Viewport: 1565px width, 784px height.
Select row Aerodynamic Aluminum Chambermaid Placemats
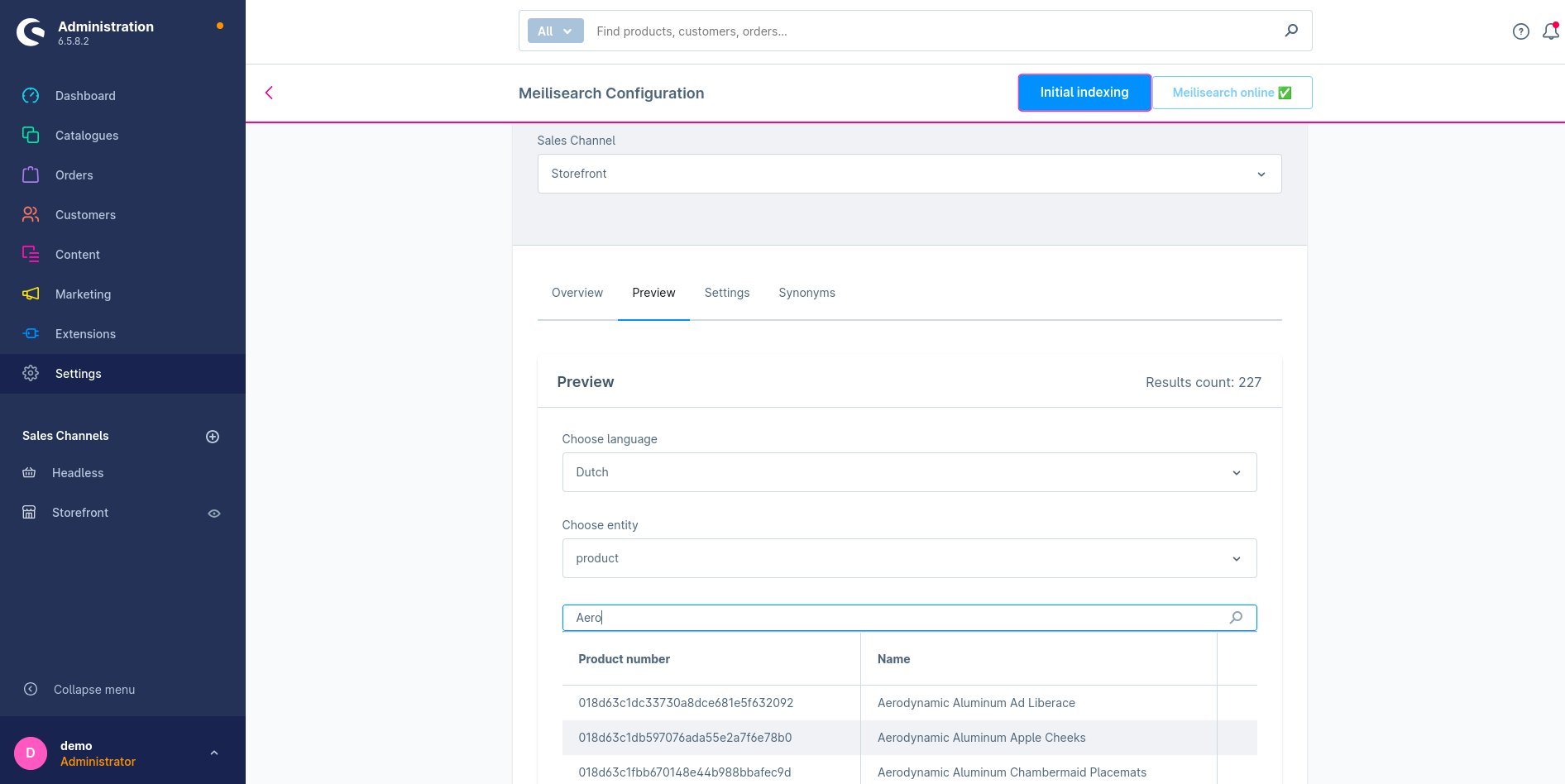909,772
